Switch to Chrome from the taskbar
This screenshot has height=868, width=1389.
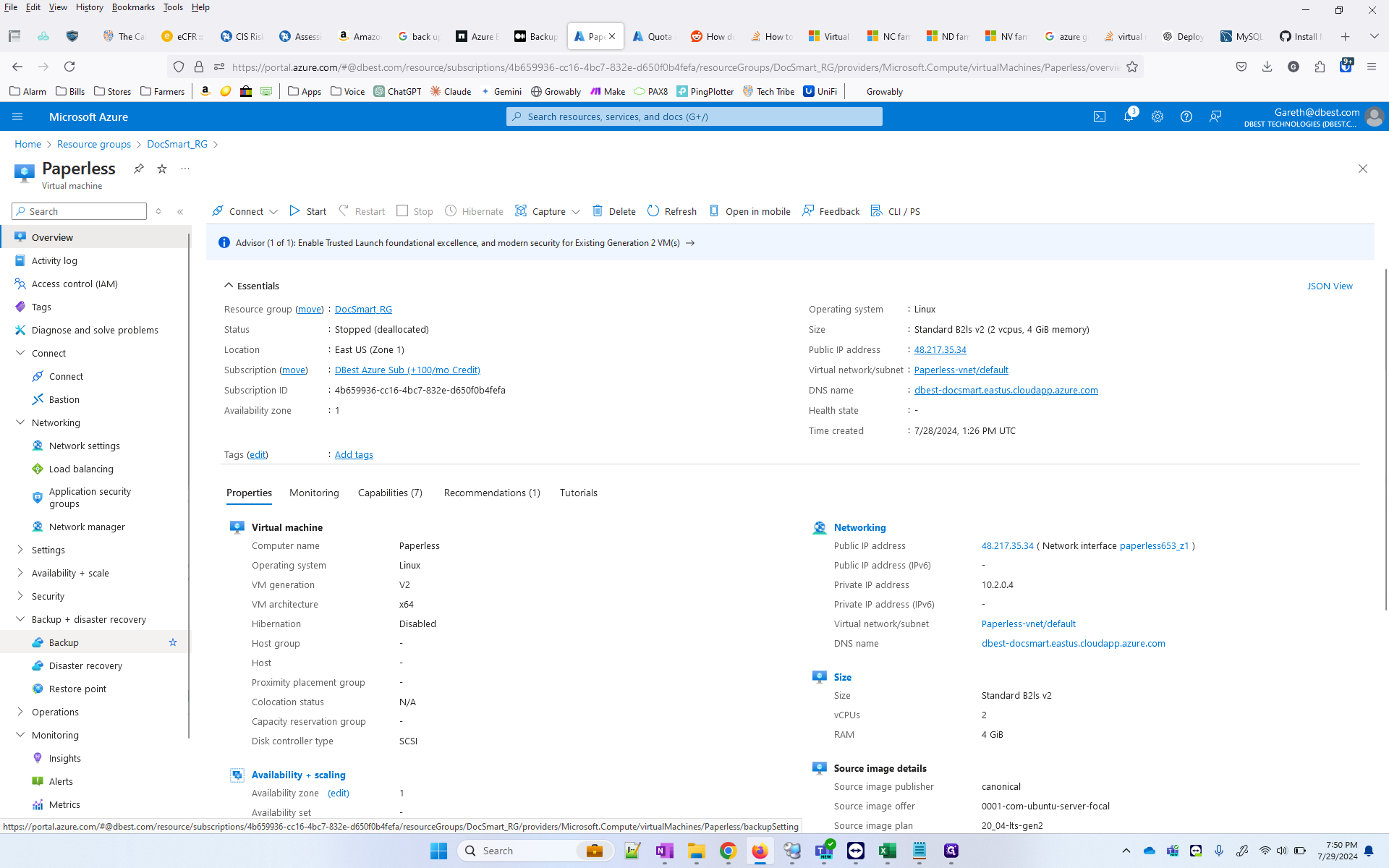(728, 851)
